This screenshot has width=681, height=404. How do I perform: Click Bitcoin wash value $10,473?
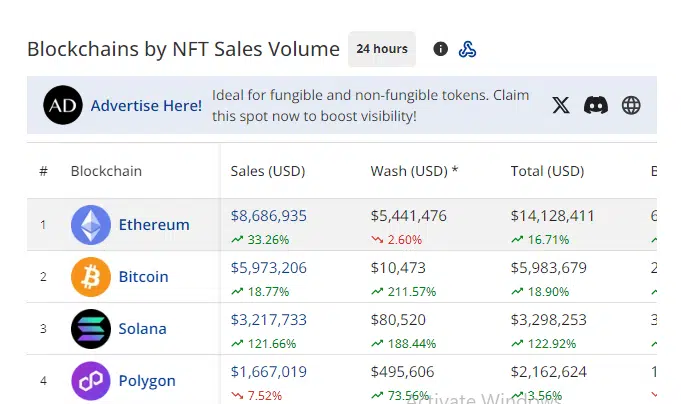tap(398, 268)
